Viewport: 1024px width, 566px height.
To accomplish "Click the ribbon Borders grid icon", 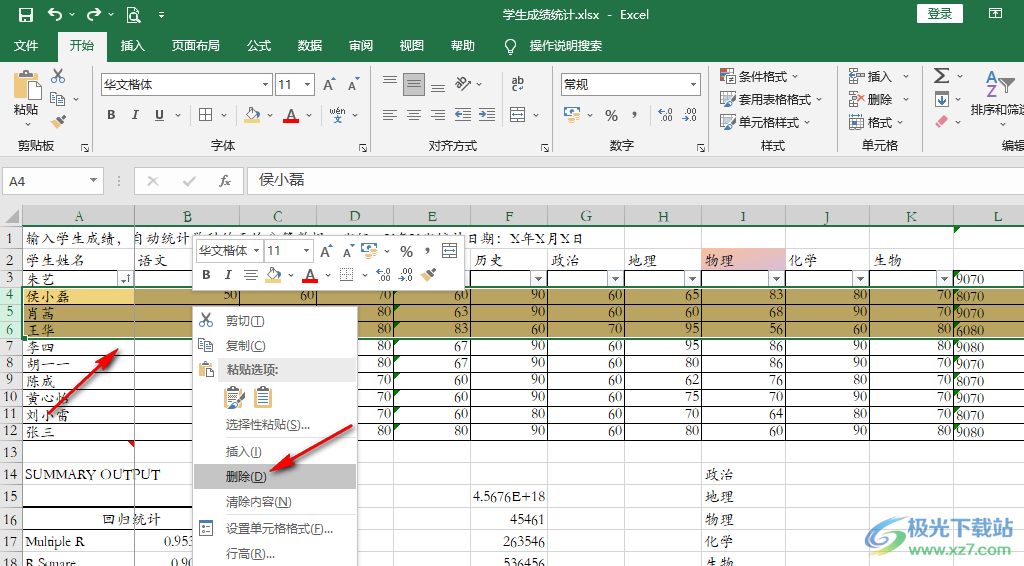I will pyautogui.click(x=204, y=115).
